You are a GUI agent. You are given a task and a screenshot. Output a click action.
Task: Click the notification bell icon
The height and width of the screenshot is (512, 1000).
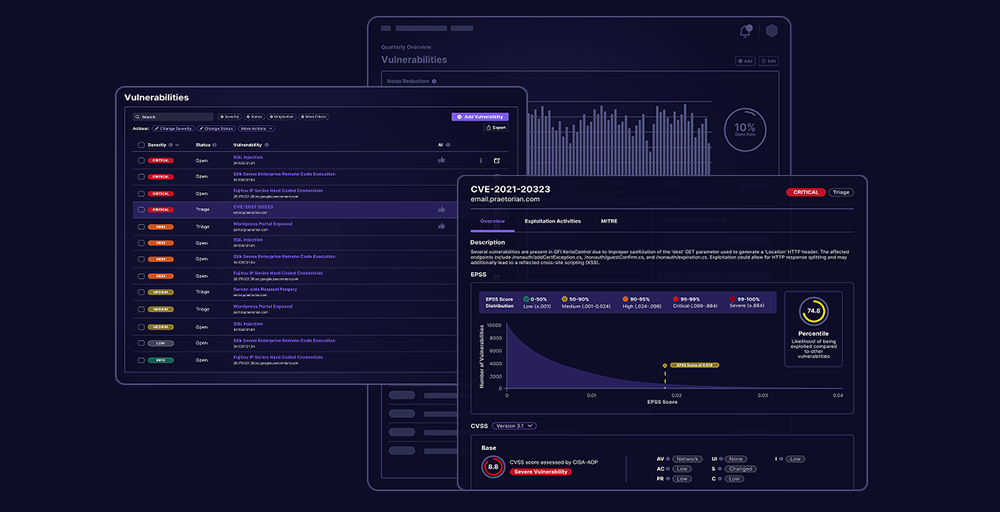745,32
